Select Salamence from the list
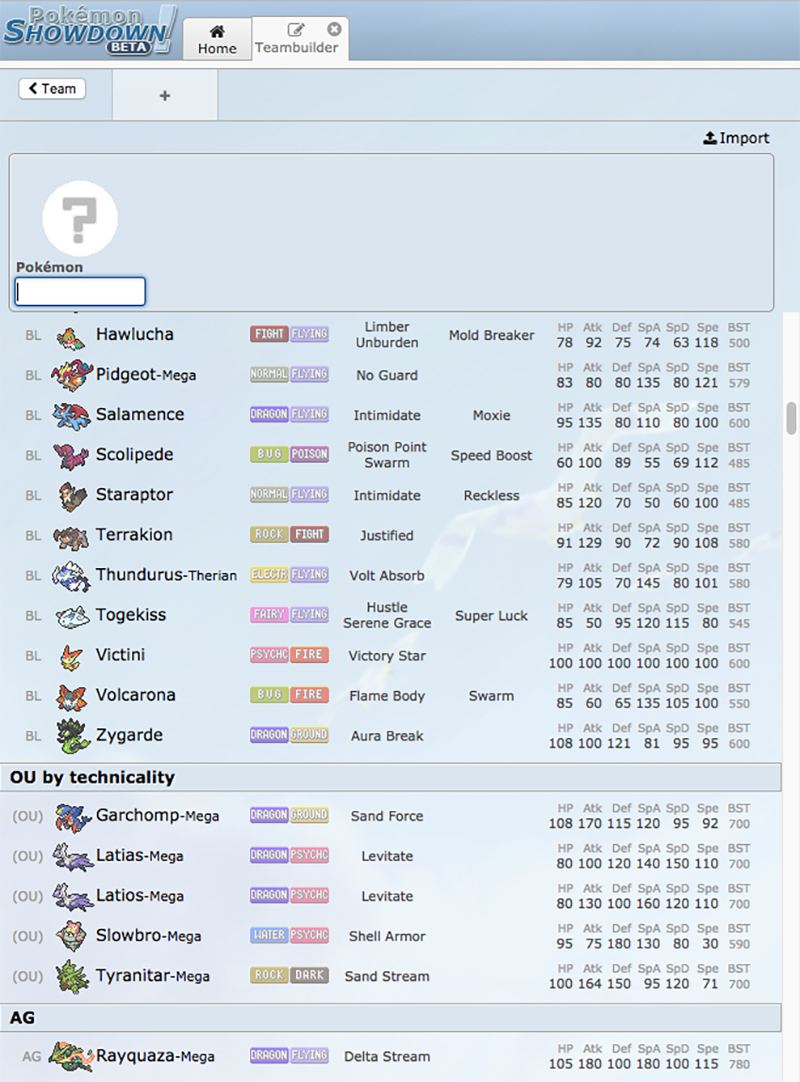 391,415
